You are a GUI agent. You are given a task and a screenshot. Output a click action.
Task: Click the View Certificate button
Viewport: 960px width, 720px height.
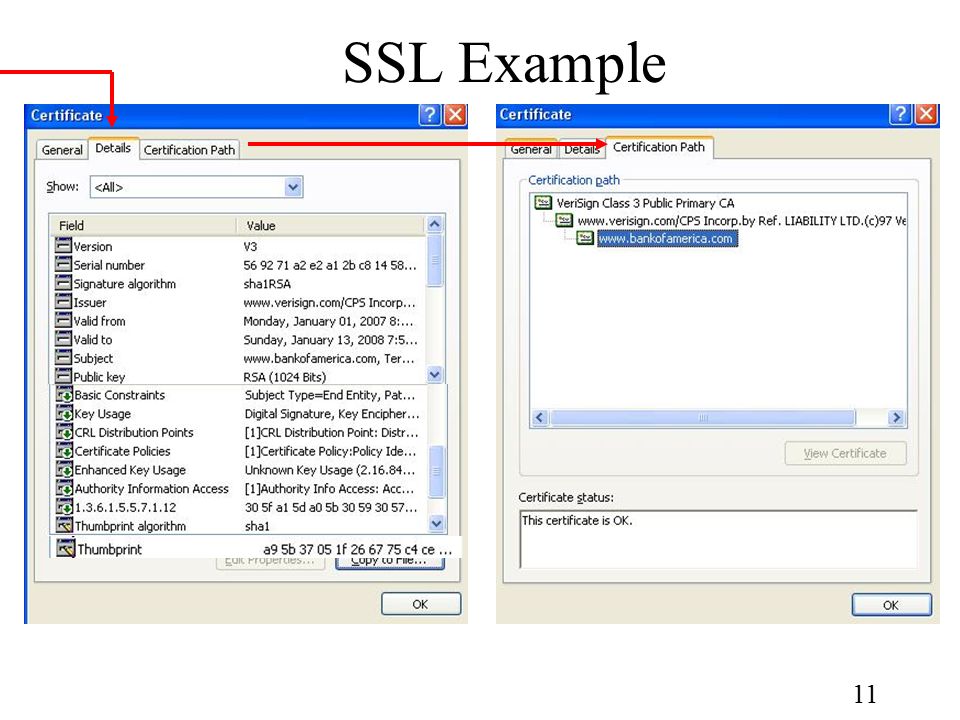[x=846, y=453]
